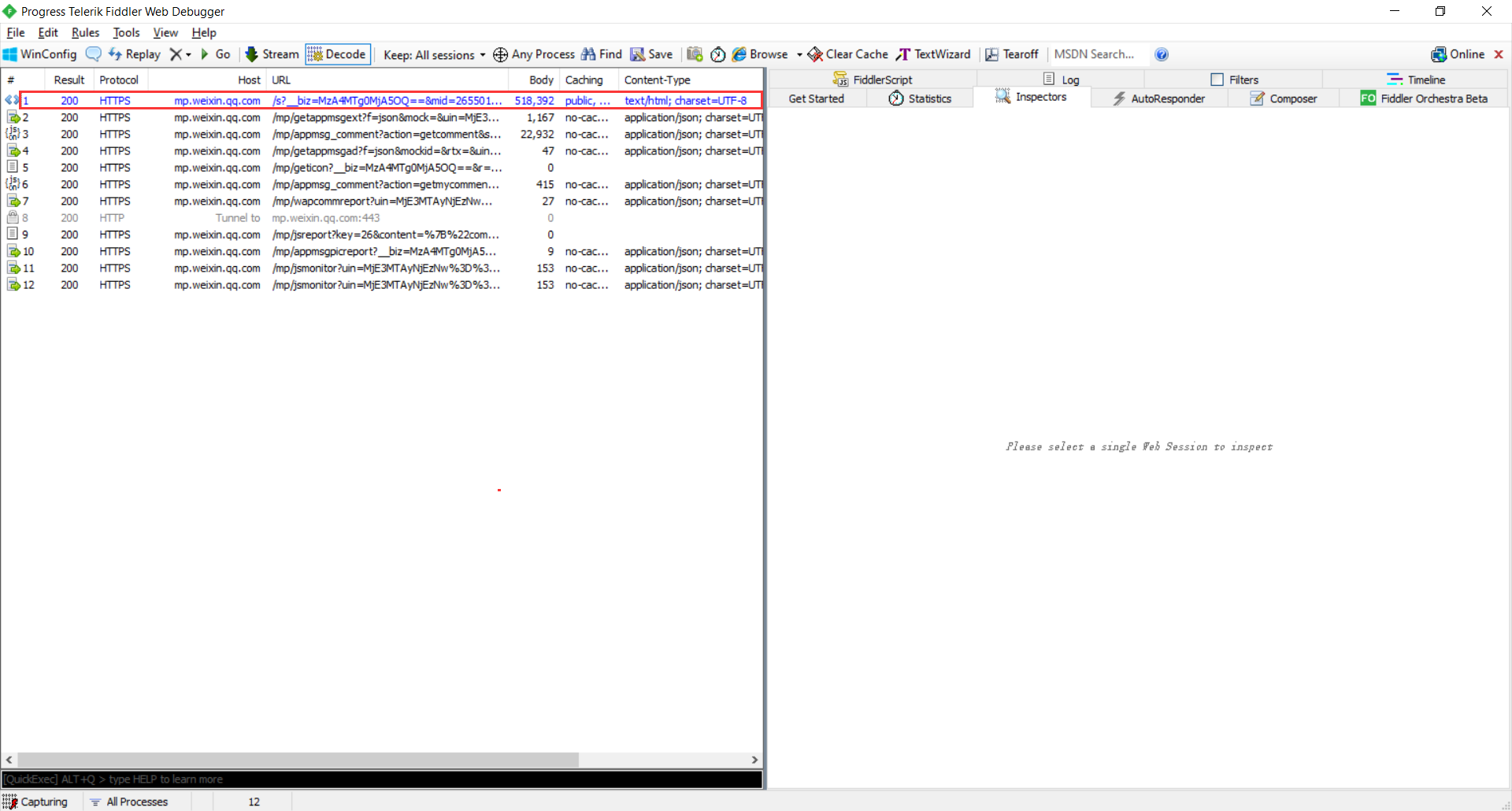Sort by Content-Type column header
1512x811 pixels.
pos(691,80)
